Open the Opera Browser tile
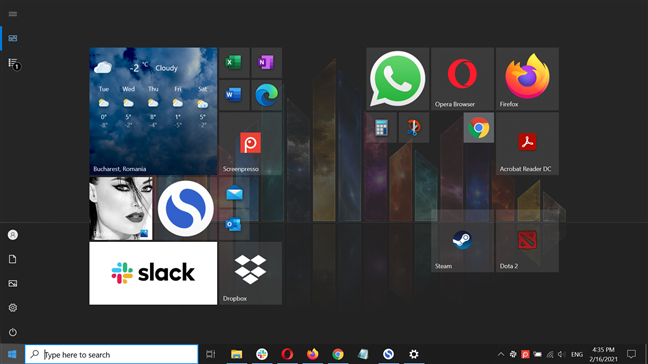Screen dimensions: 648x364 462,79
